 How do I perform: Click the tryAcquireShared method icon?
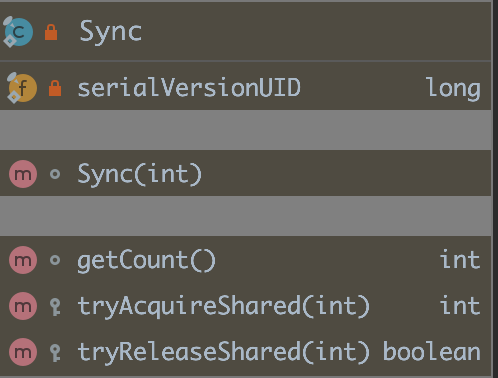tap(23, 306)
